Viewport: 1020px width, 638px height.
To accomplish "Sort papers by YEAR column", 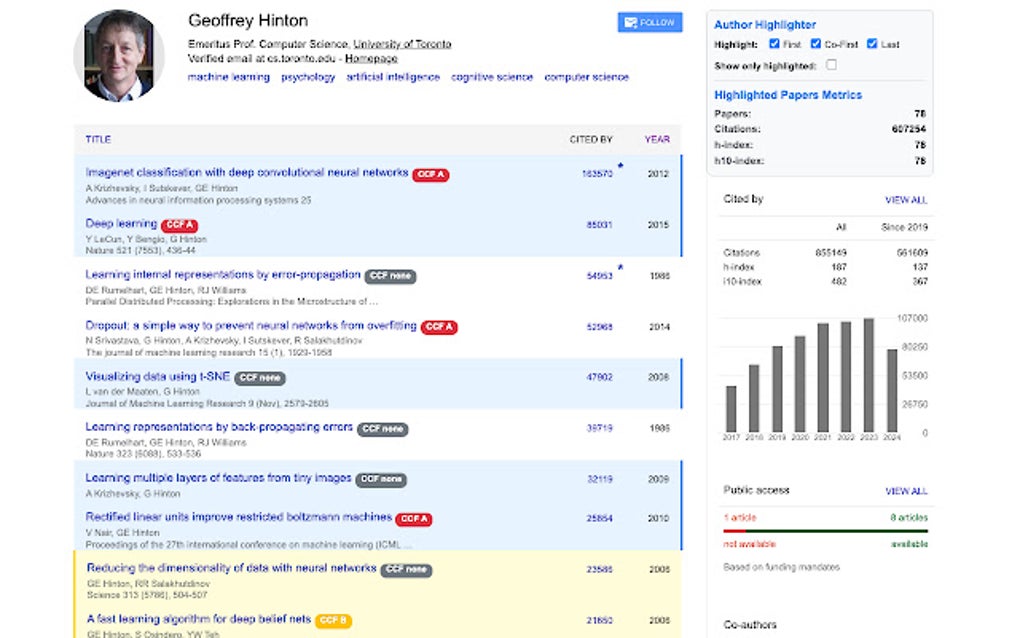I will [656, 139].
